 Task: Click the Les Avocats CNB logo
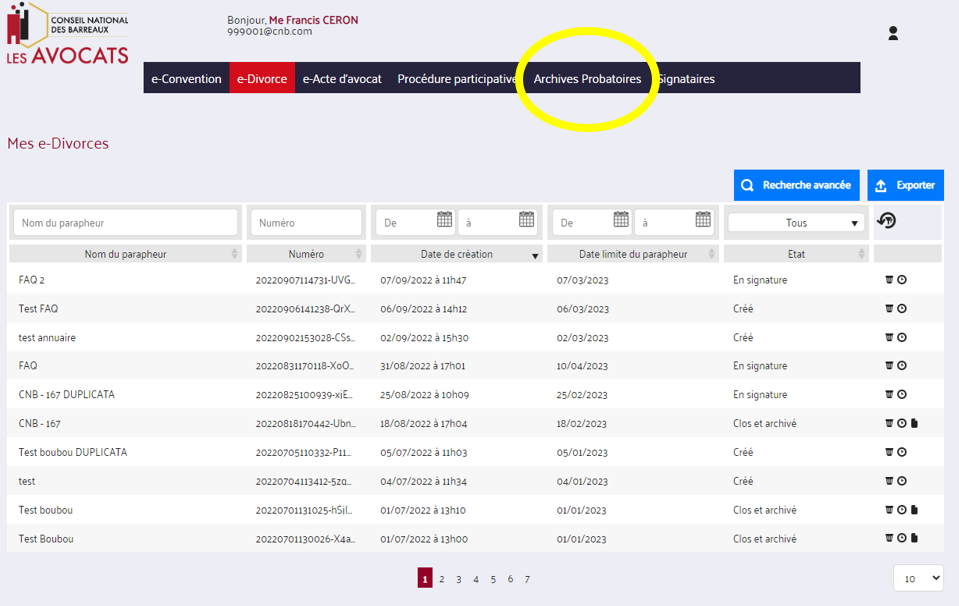pos(67,33)
